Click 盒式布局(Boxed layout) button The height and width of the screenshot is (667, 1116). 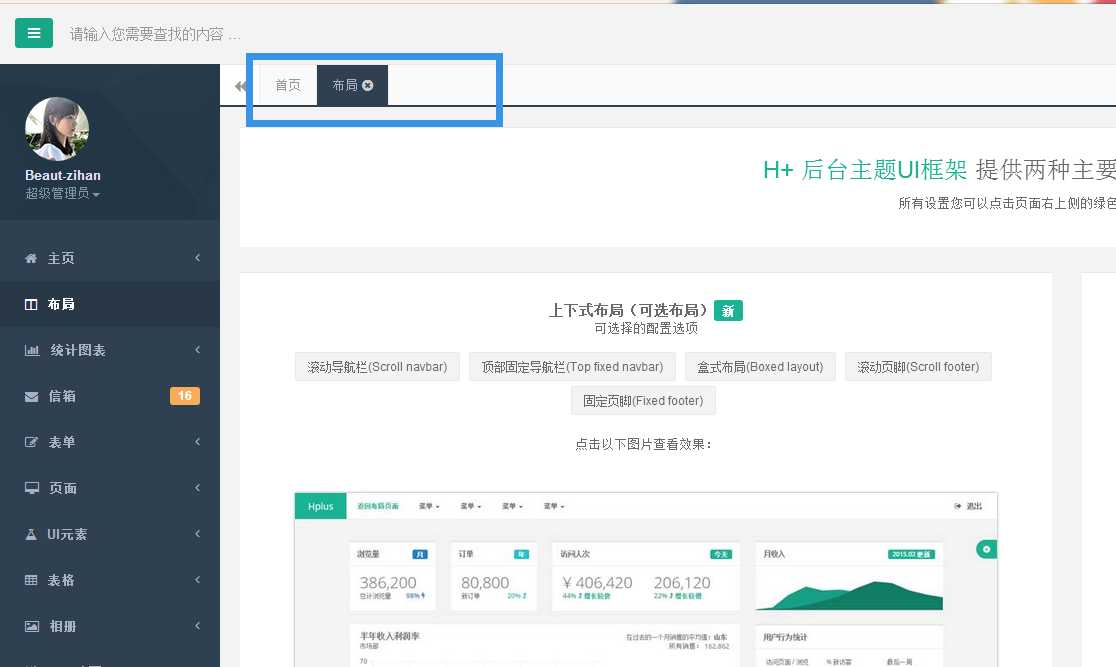[x=760, y=367]
